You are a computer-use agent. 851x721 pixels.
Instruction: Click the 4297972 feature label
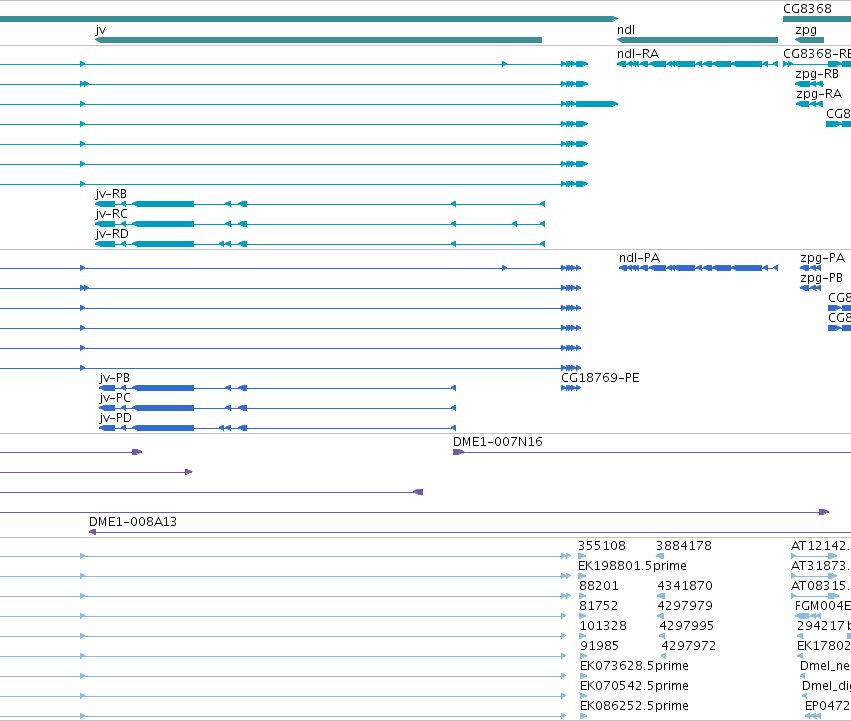(689, 646)
